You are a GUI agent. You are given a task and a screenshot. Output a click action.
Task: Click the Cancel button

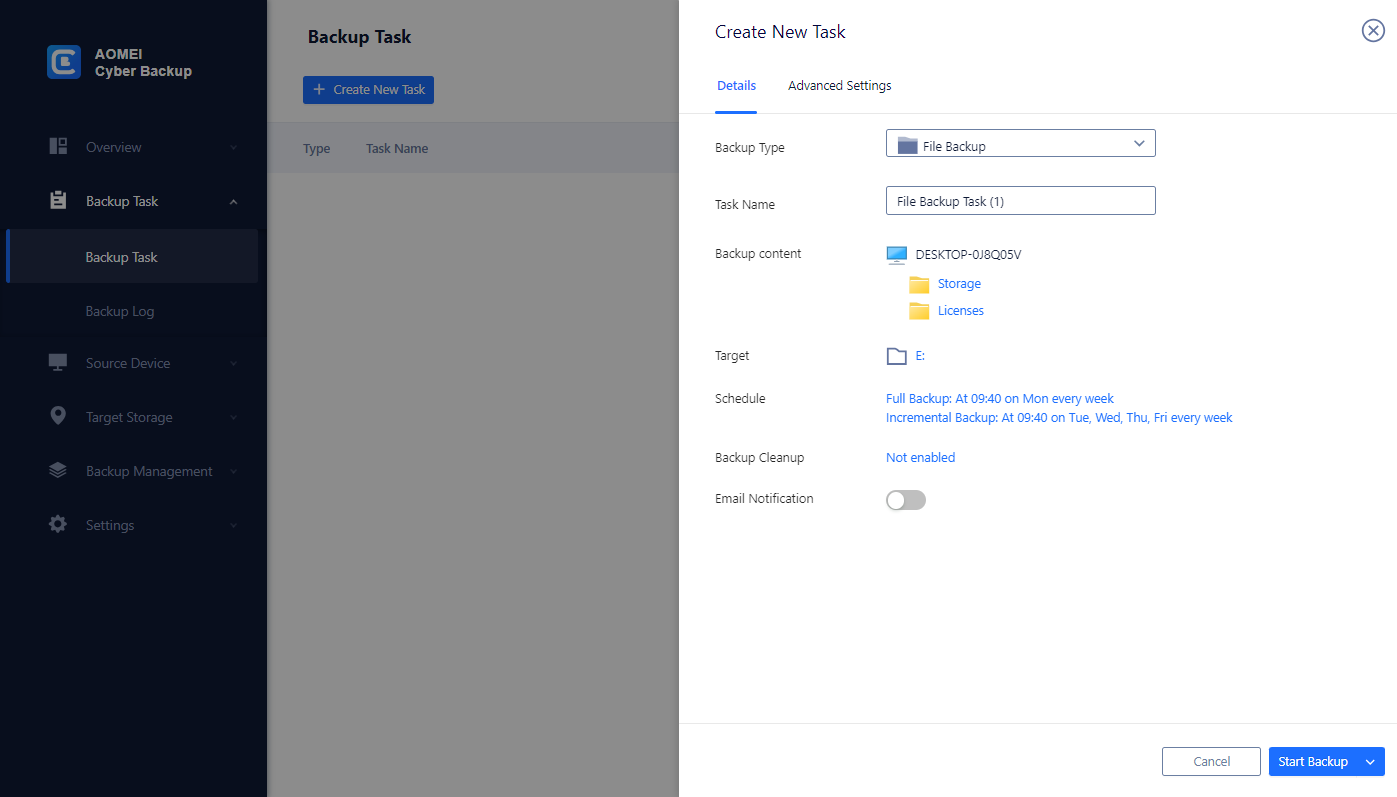1211,762
